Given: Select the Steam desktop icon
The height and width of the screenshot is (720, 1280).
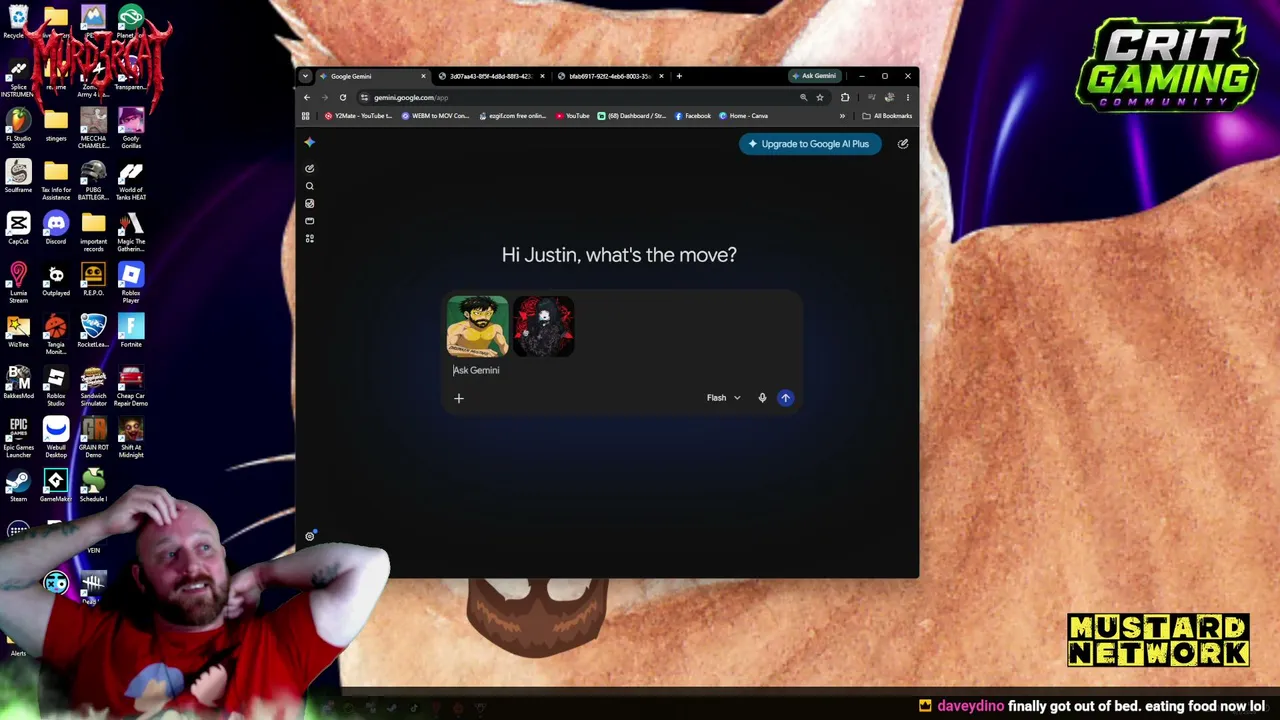Looking at the screenshot, I should (18, 485).
